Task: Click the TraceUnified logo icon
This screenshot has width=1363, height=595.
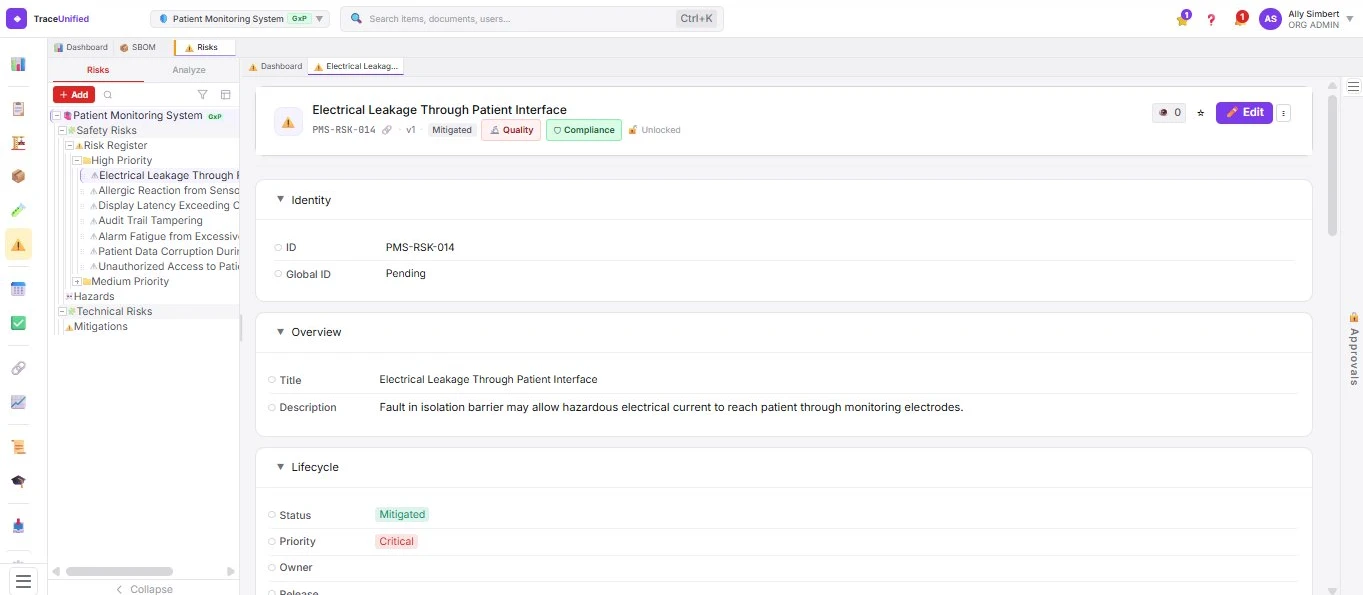Action: pyautogui.click(x=17, y=18)
